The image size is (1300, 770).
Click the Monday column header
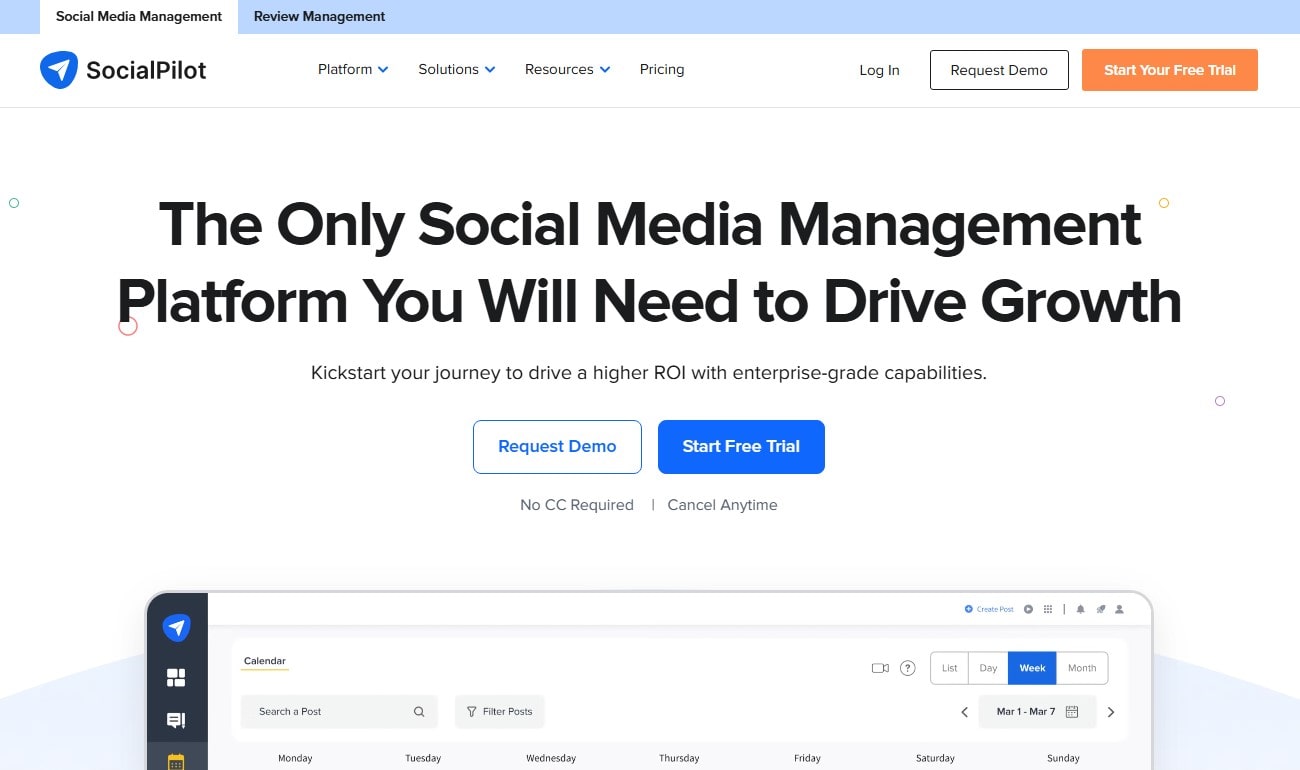[x=295, y=758]
